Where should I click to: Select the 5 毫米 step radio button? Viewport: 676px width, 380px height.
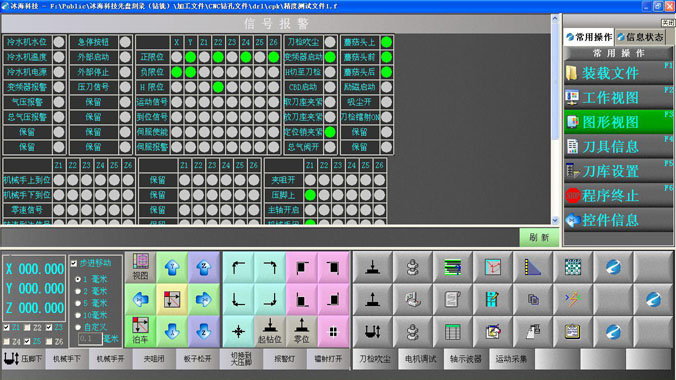coord(78,303)
